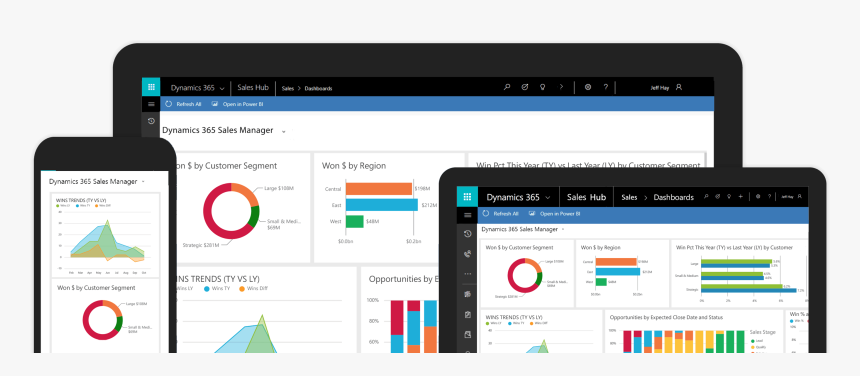The image size is (860, 376).
Task: Expand Dynamics 365 chevron on small tablet
Action: pos(548,198)
